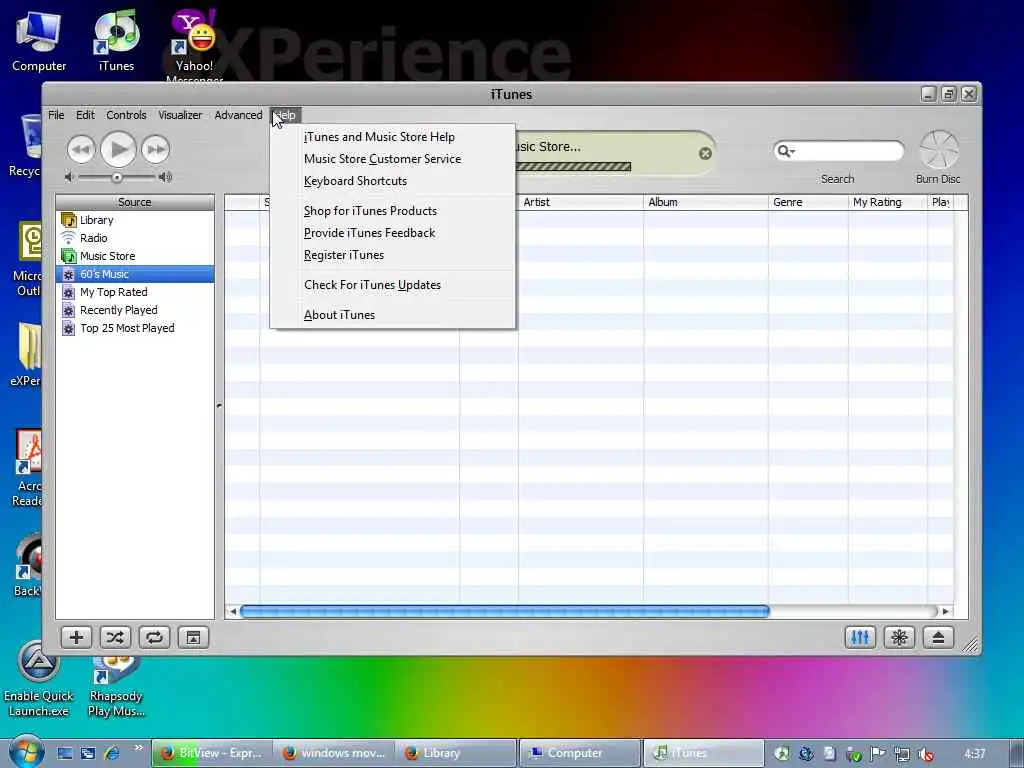Screen dimensions: 1024x768
Task: Click the muted volume tray icon
Action: (925, 754)
